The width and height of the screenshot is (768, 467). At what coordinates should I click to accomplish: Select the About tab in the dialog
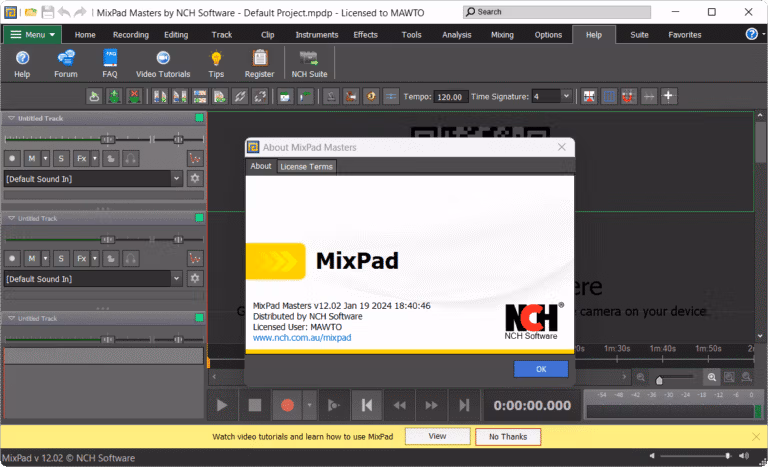coord(261,166)
